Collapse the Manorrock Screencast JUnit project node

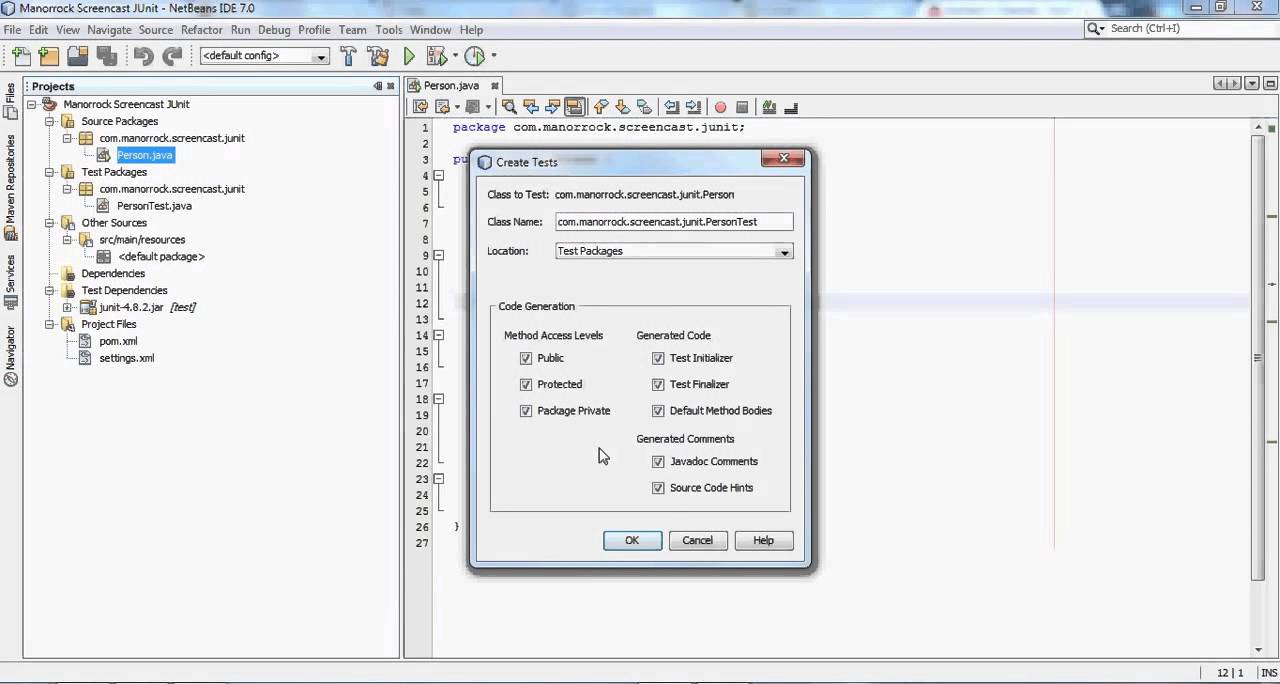tap(31, 104)
